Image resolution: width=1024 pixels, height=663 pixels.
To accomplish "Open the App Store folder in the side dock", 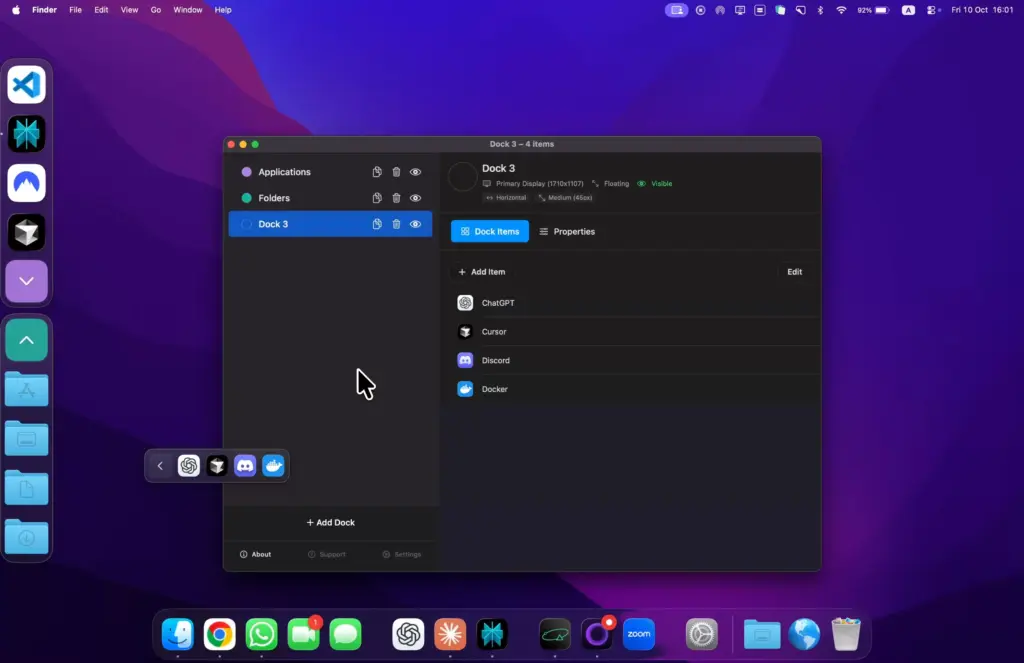I will tap(27, 389).
